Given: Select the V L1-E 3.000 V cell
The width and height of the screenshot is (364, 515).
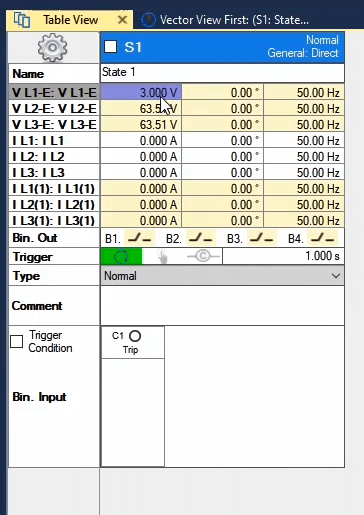Looking at the screenshot, I should [141, 92].
